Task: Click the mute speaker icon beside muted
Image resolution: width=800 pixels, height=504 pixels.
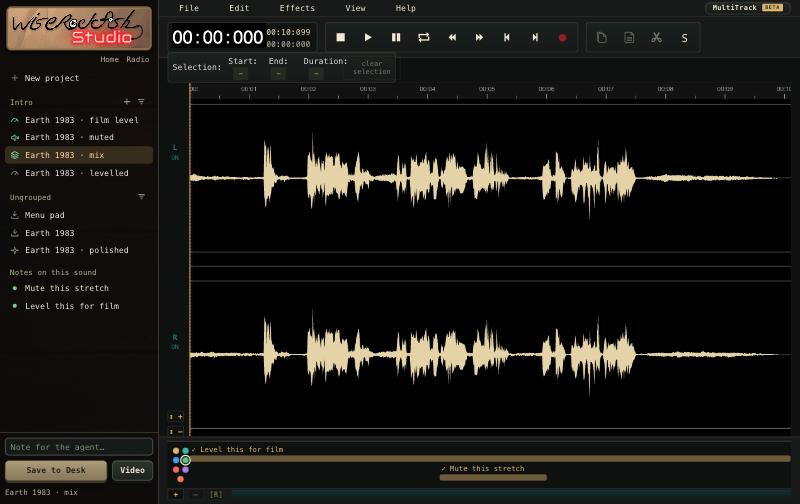Action: (x=15, y=138)
